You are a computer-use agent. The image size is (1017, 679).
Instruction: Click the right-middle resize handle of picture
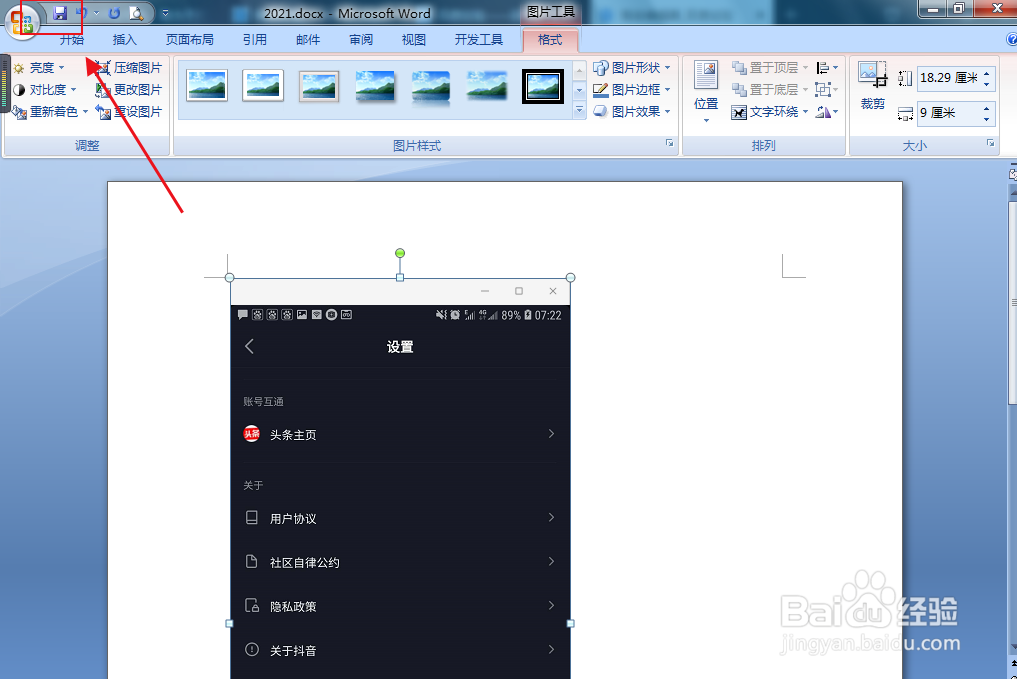tap(571, 623)
